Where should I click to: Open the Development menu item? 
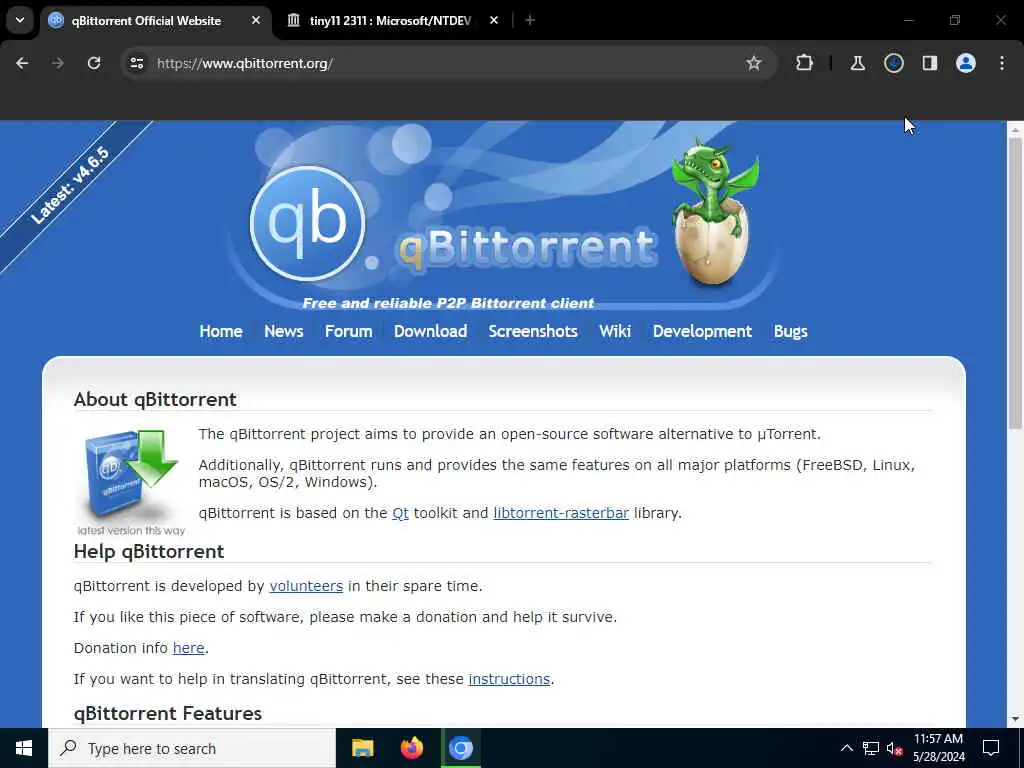(702, 331)
